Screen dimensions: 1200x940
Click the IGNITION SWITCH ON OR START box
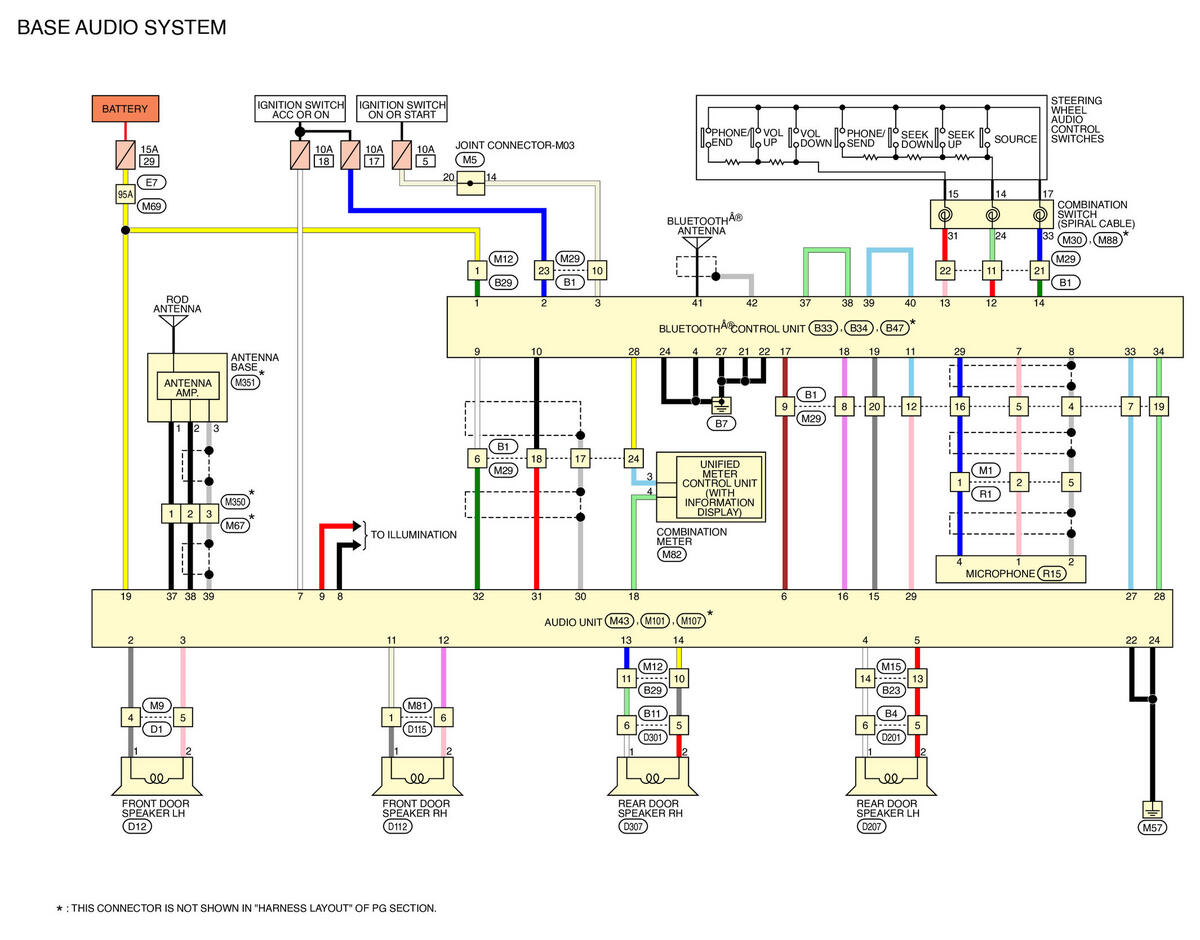pyautogui.click(x=402, y=109)
